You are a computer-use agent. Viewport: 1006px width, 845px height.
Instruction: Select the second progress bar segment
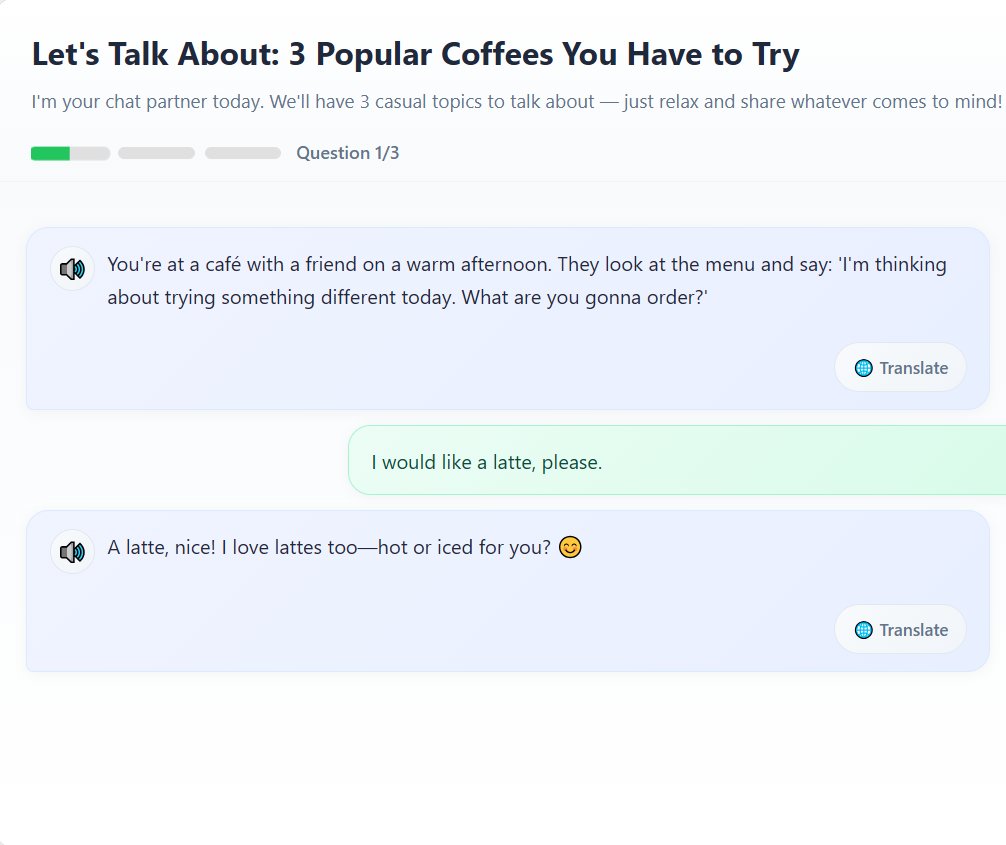(156, 153)
